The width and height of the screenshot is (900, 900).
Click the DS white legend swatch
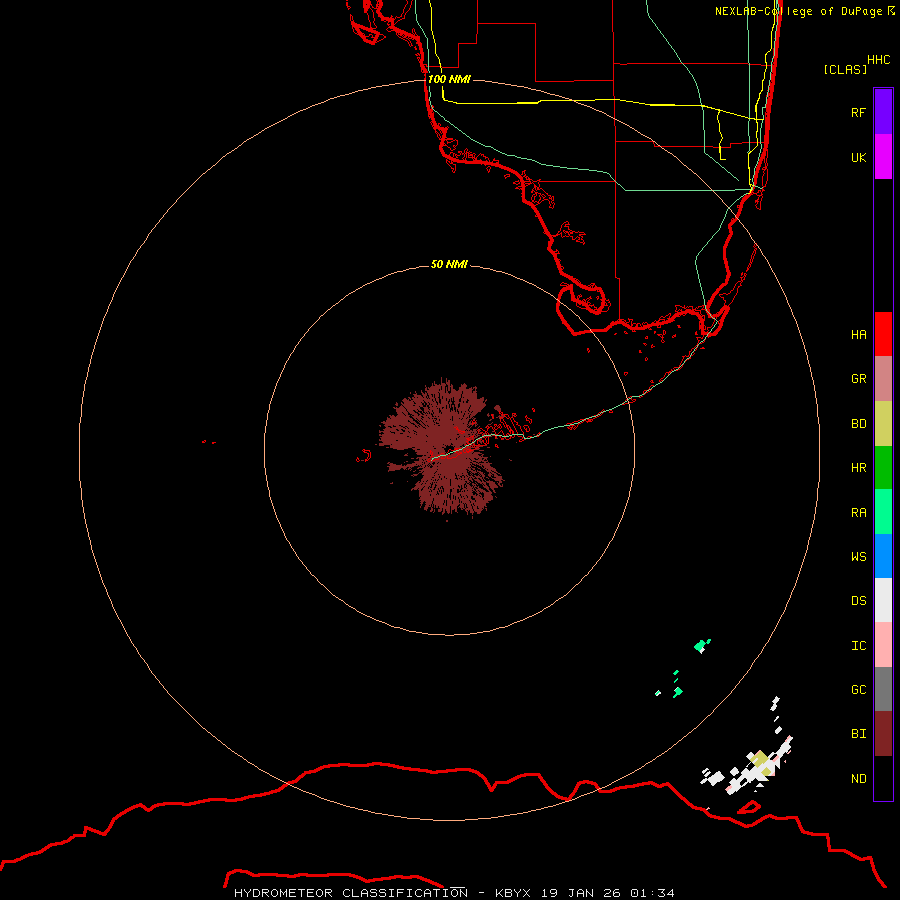point(883,600)
